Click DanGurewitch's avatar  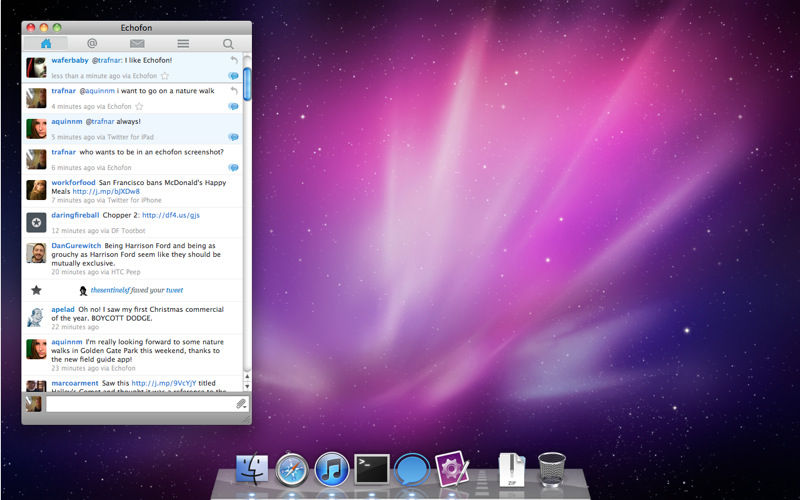pyautogui.click(x=36, y=253)
